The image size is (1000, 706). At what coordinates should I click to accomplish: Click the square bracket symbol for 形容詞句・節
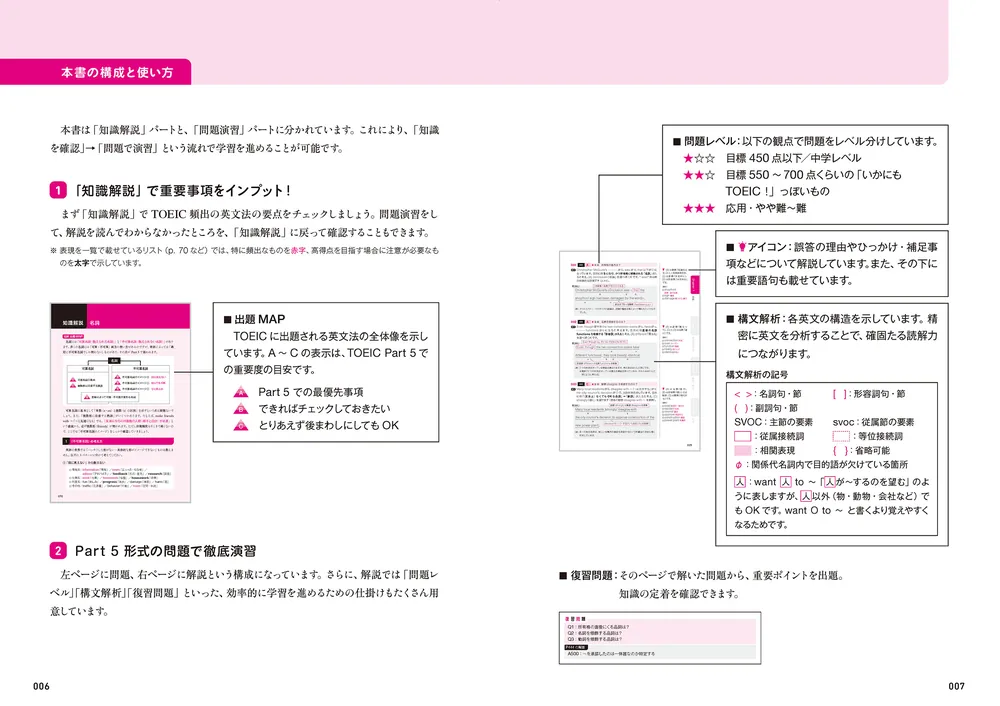839,394
